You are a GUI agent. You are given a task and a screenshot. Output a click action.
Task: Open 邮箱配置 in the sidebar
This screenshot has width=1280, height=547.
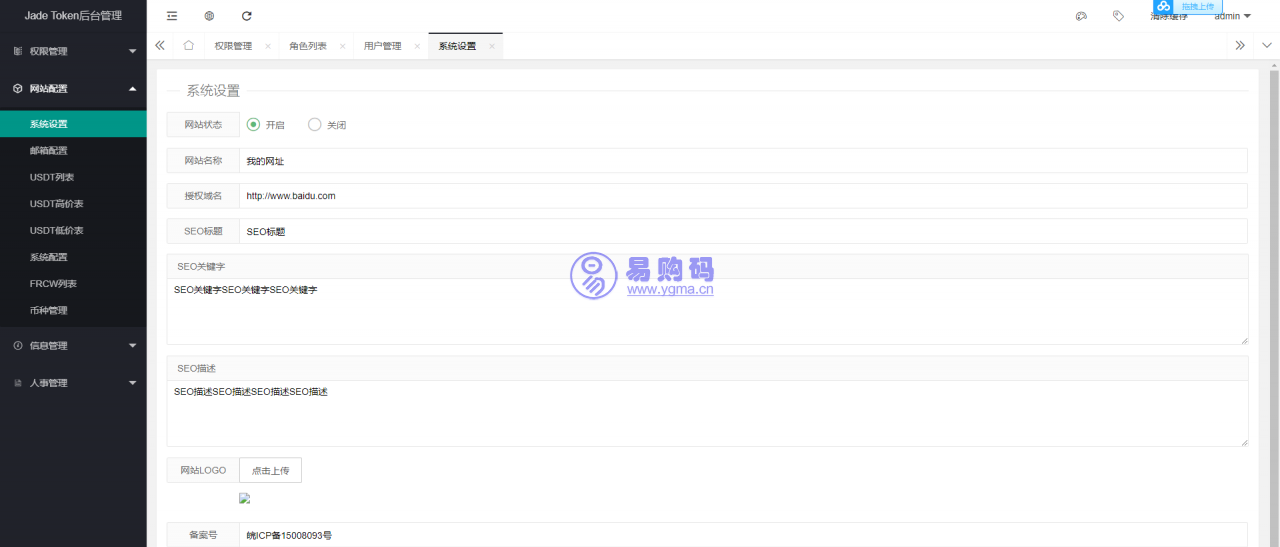point(49,151)
